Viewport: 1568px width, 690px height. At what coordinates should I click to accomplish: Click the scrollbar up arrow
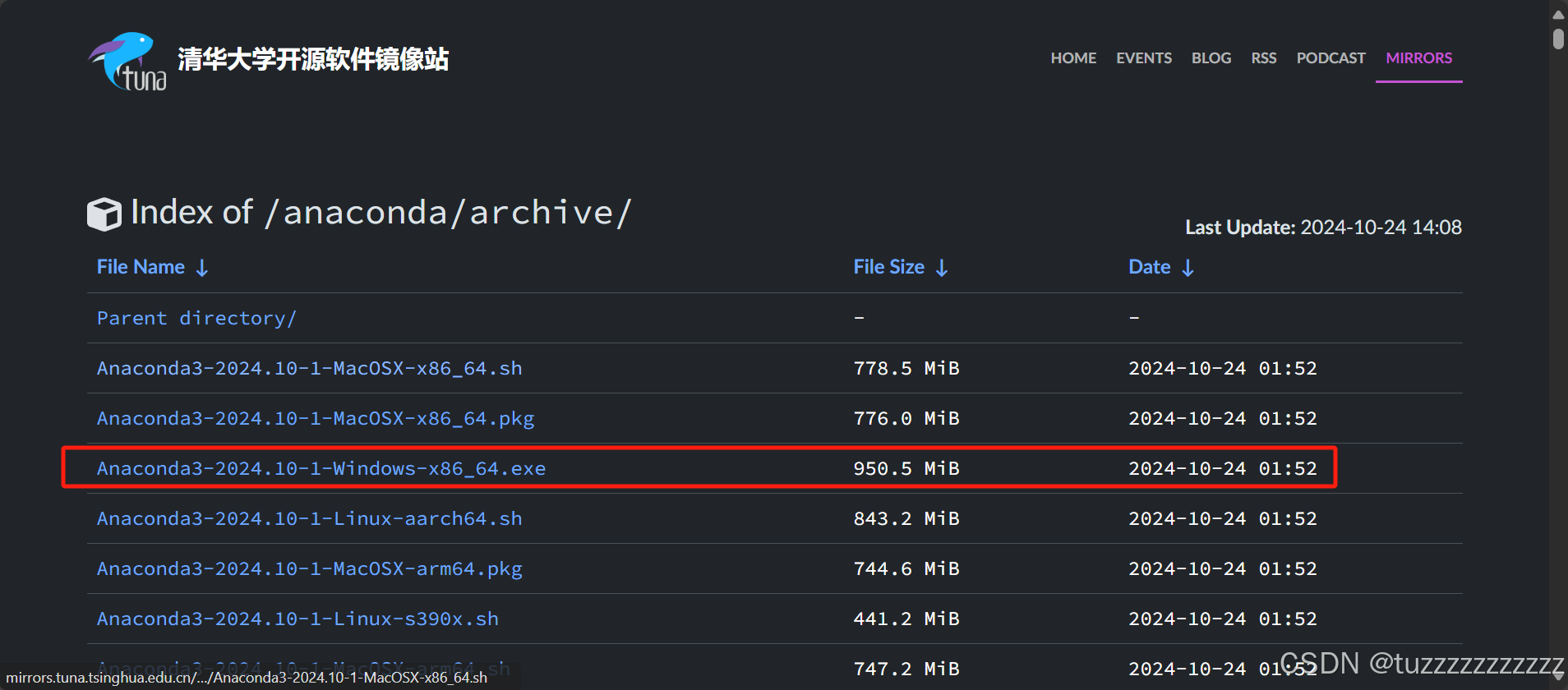pyautogui.click(x=1558, y=14)
